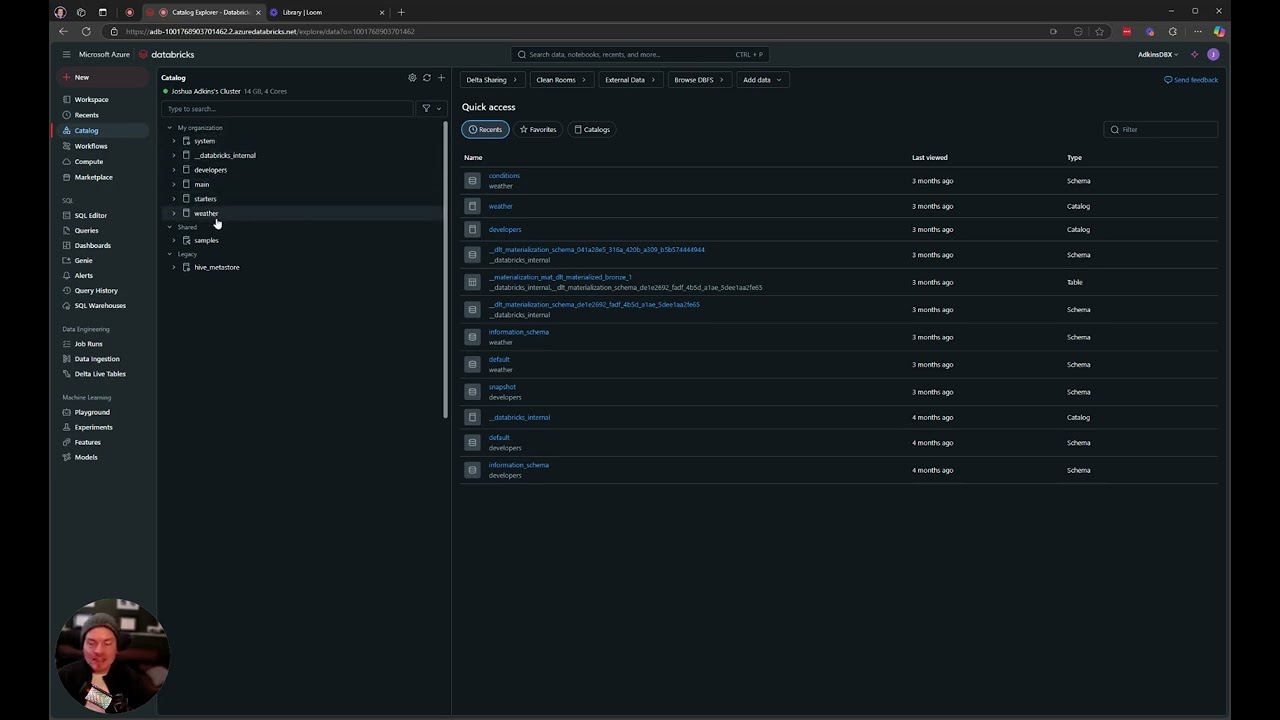Open Genie in the sidebar
1280x720 pixels.
tap(83, 260)
